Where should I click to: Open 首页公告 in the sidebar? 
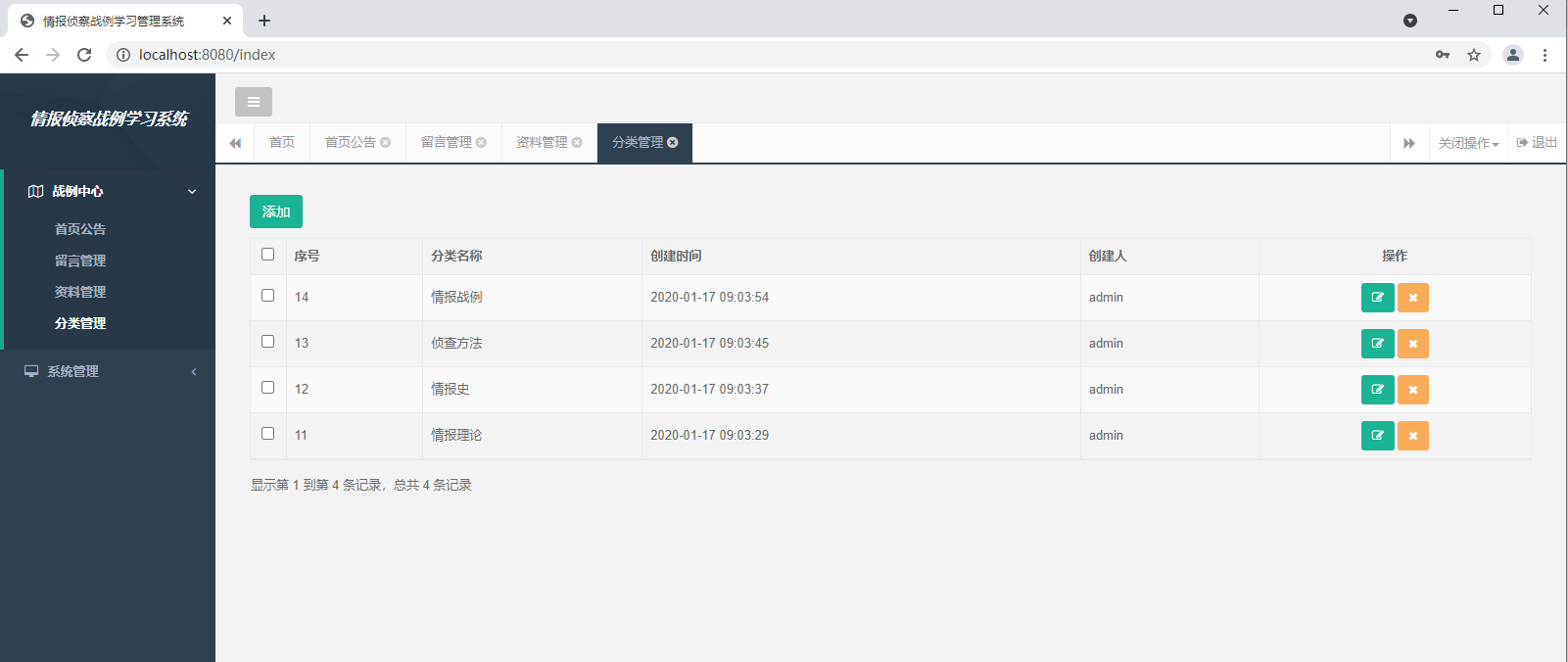pyautogui.click(x=80, y=229)
